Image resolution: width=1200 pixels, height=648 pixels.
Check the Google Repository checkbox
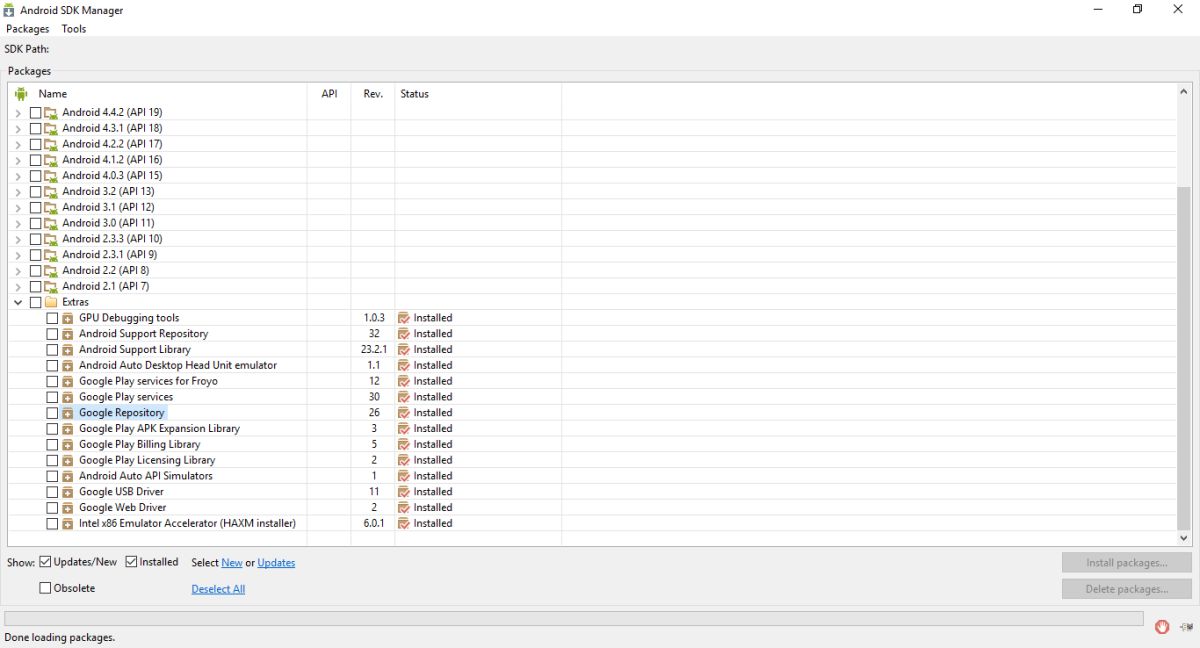pyautogui.click(x=52, y=413)
